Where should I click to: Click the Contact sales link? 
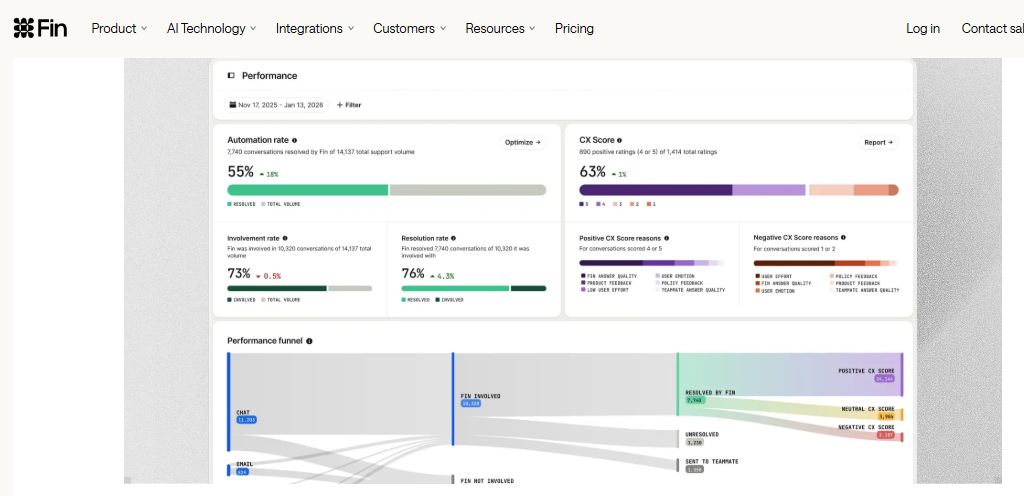pyautogui.click(x=993, y=29)
